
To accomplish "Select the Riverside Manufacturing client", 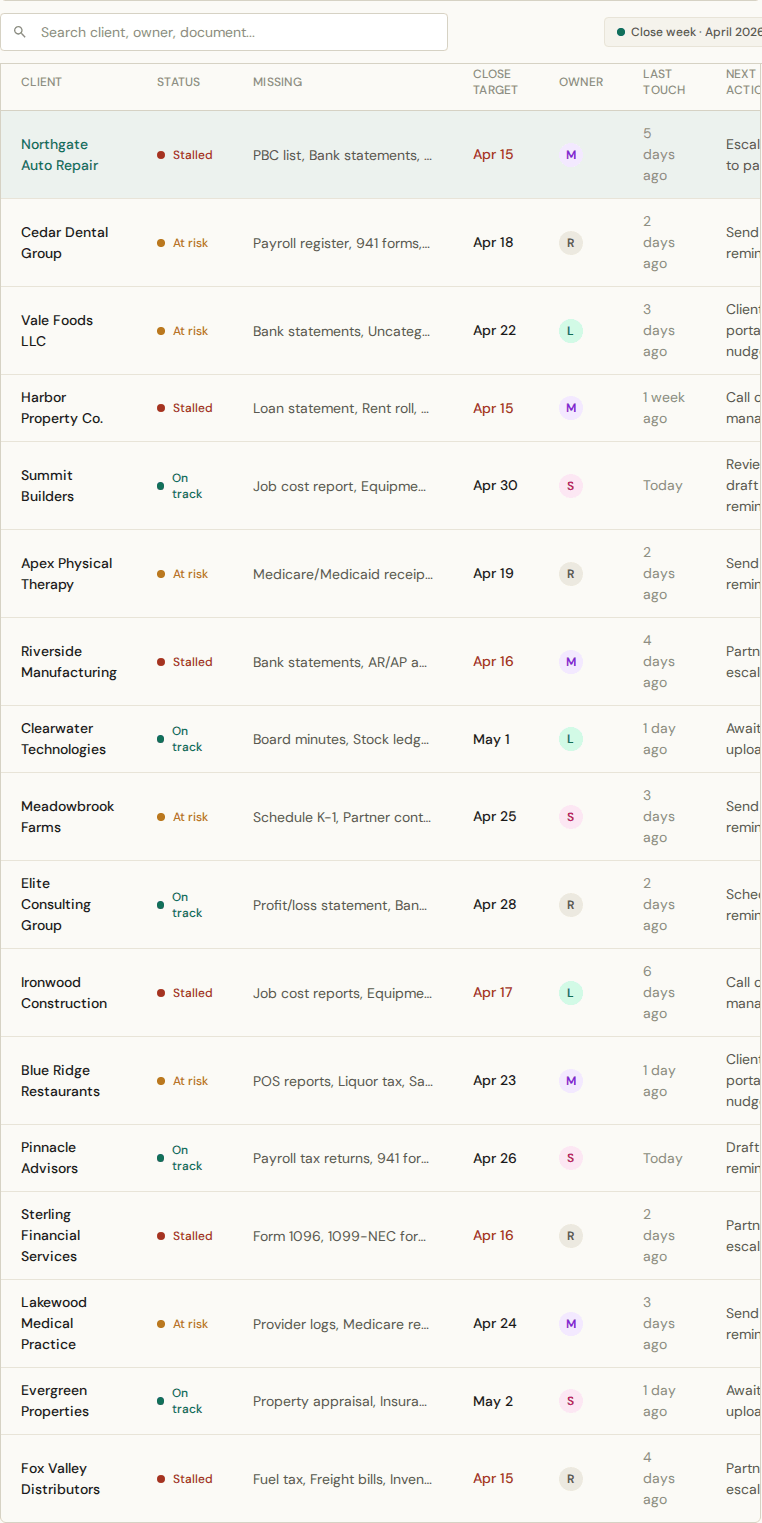I will point(69,662).
